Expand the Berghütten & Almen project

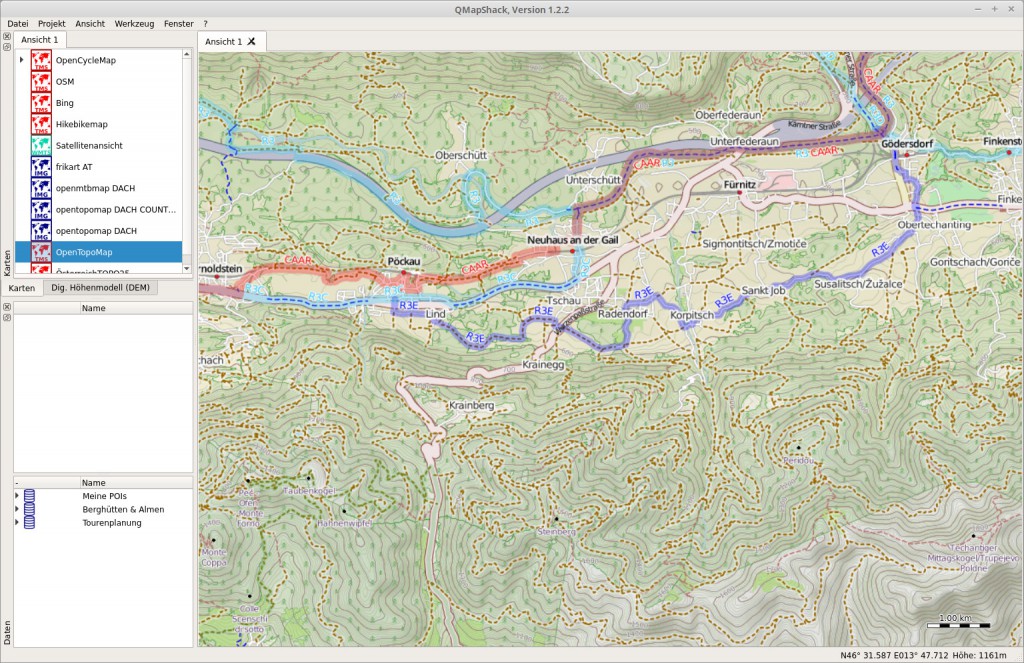16,509
